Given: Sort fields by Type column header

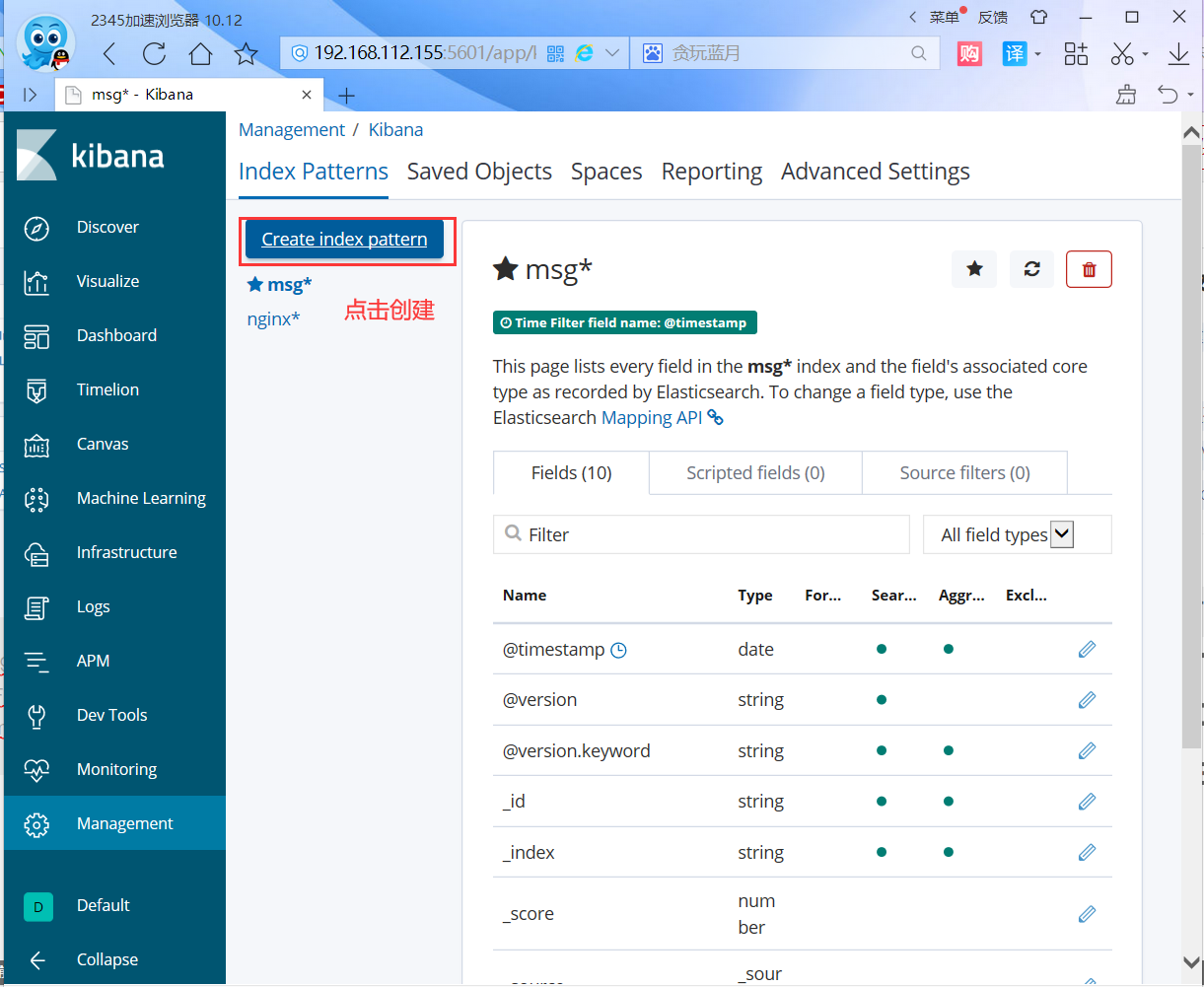Looking at the screenshot, I should pos(755,596).
